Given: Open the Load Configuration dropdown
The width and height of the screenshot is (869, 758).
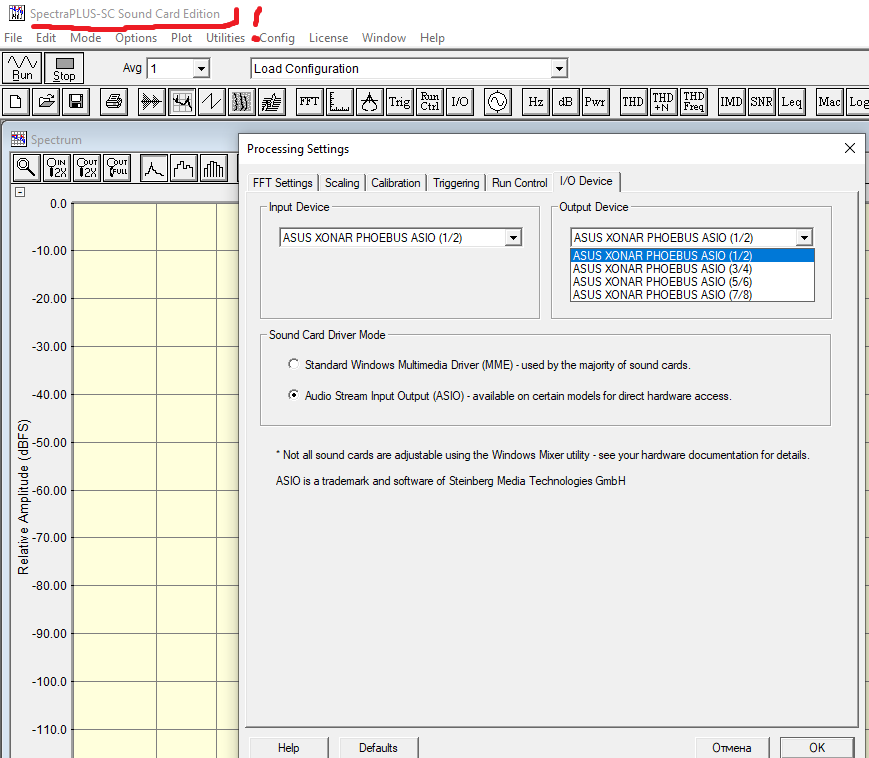Looking at the screenshot, I should [x=559, y=69].
